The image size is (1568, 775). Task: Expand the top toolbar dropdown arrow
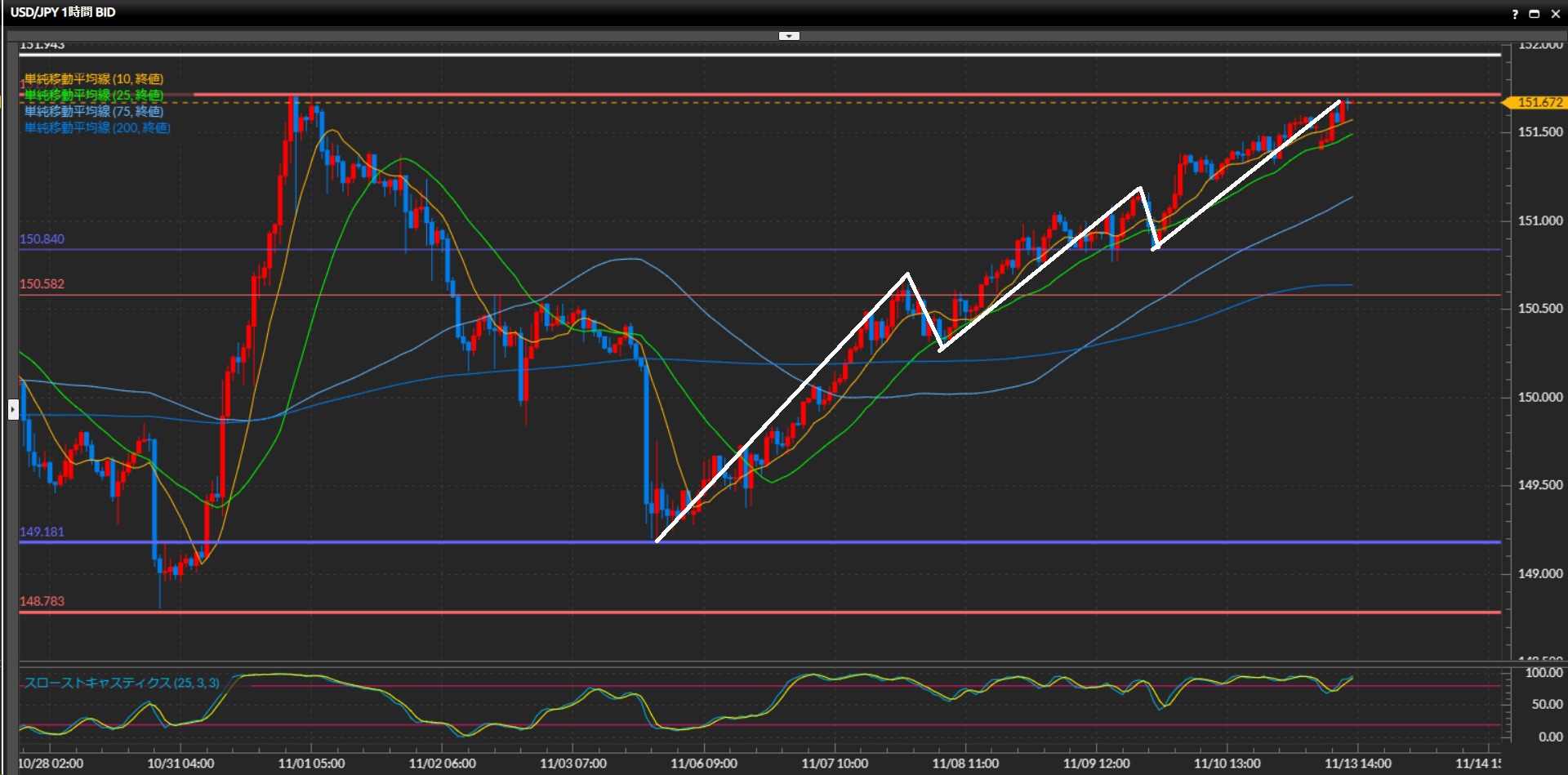[789, 36]
